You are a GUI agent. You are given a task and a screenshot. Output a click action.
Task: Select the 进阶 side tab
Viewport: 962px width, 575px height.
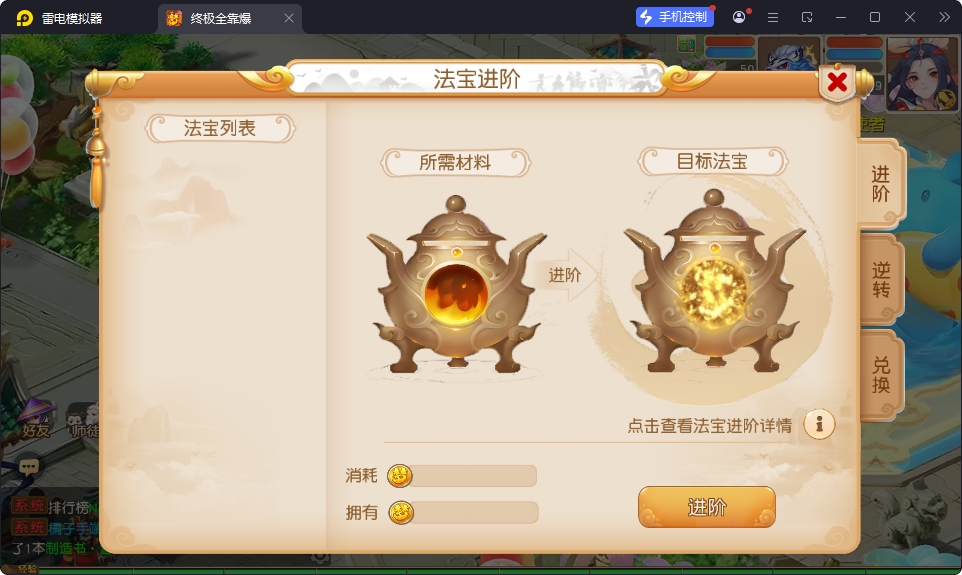click(x=882, y=183)
